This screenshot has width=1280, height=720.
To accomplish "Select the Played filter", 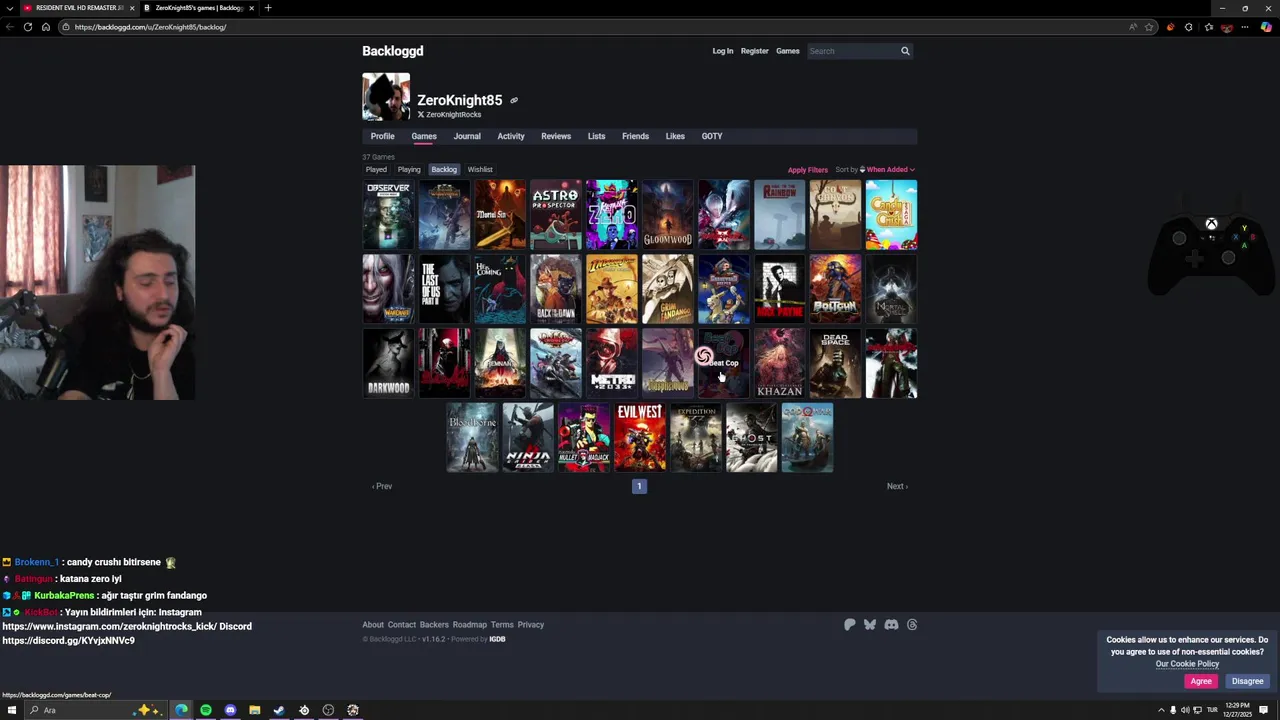I will [x=376, y=170].
